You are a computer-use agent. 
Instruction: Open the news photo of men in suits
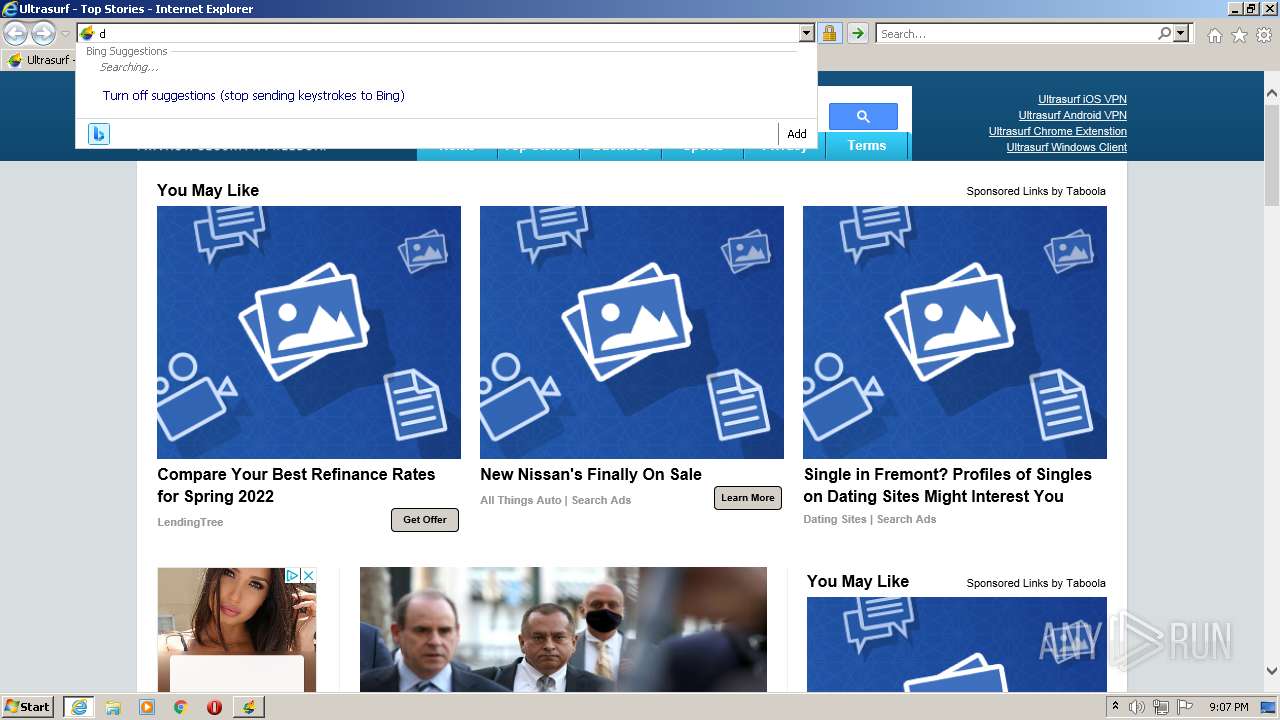coord(563,630)
